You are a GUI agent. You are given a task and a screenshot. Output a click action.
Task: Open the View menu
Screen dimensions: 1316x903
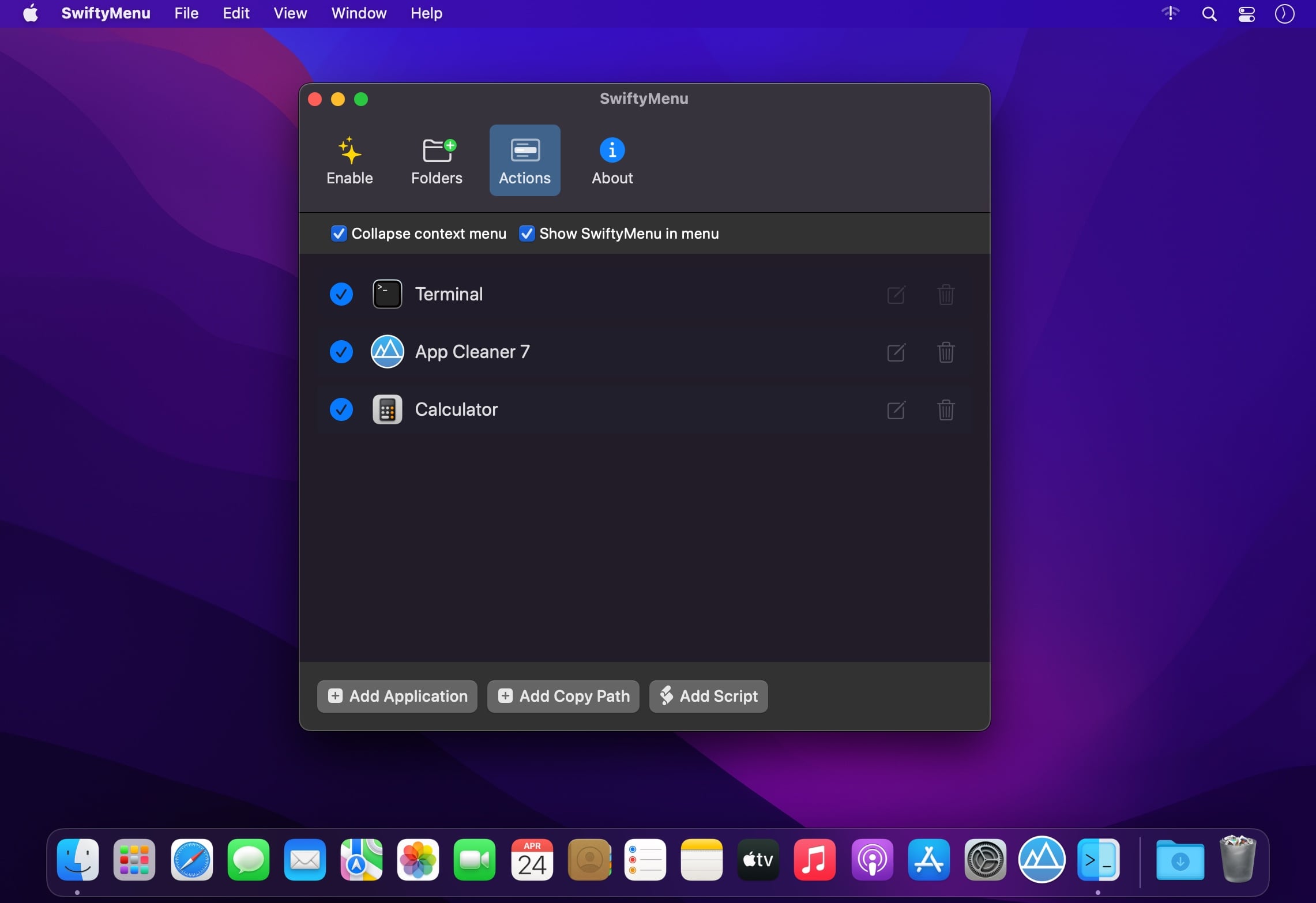[x=290, y=13]
